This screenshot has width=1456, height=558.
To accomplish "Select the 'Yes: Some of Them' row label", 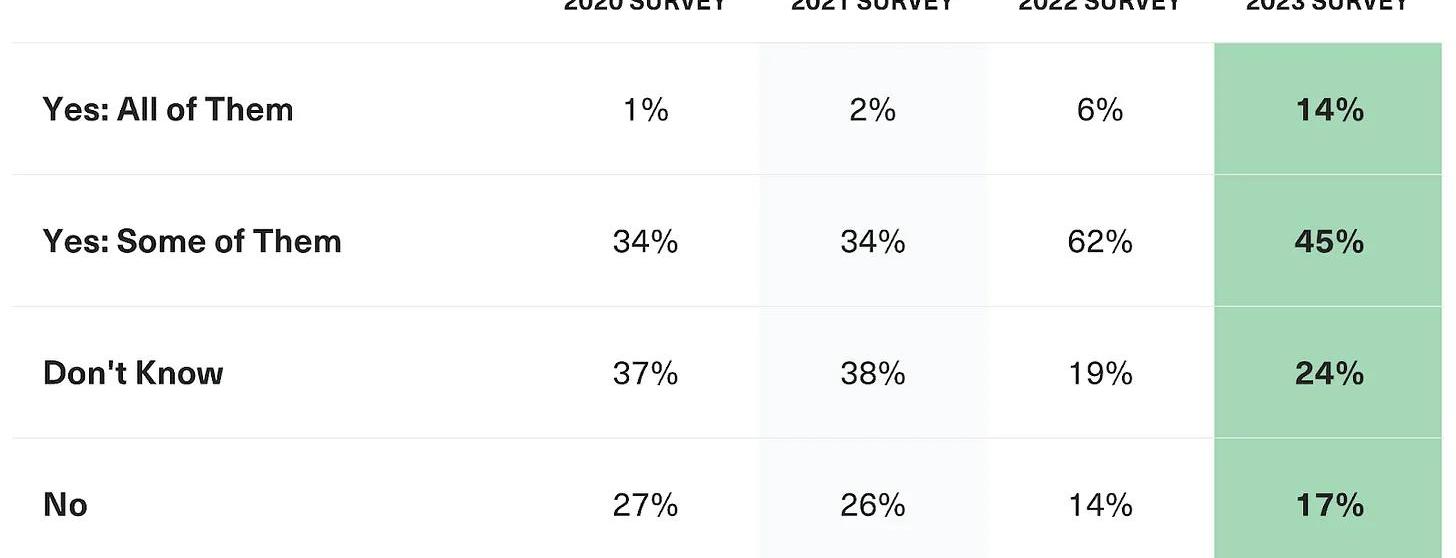I will click(x=192, y=241).
